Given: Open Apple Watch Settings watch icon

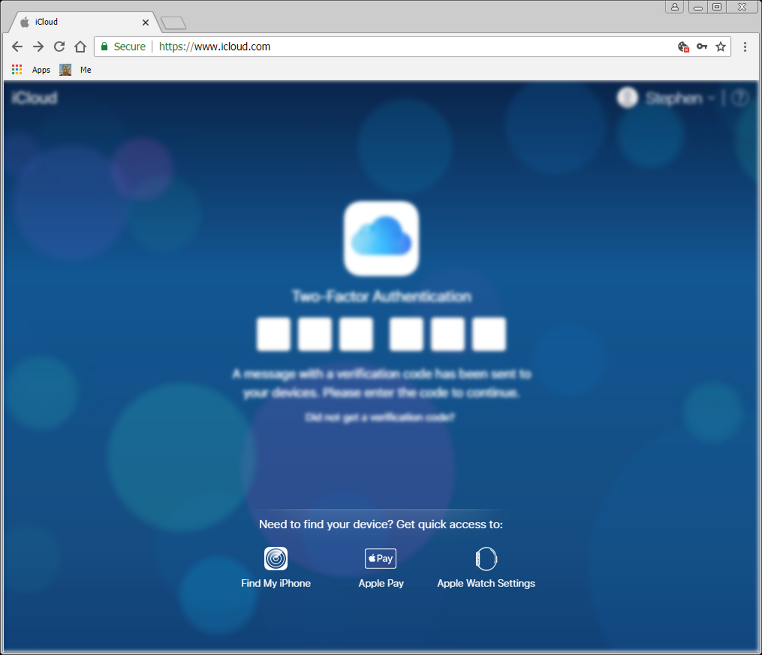Looking at the screenshot, I should [486, 559].
